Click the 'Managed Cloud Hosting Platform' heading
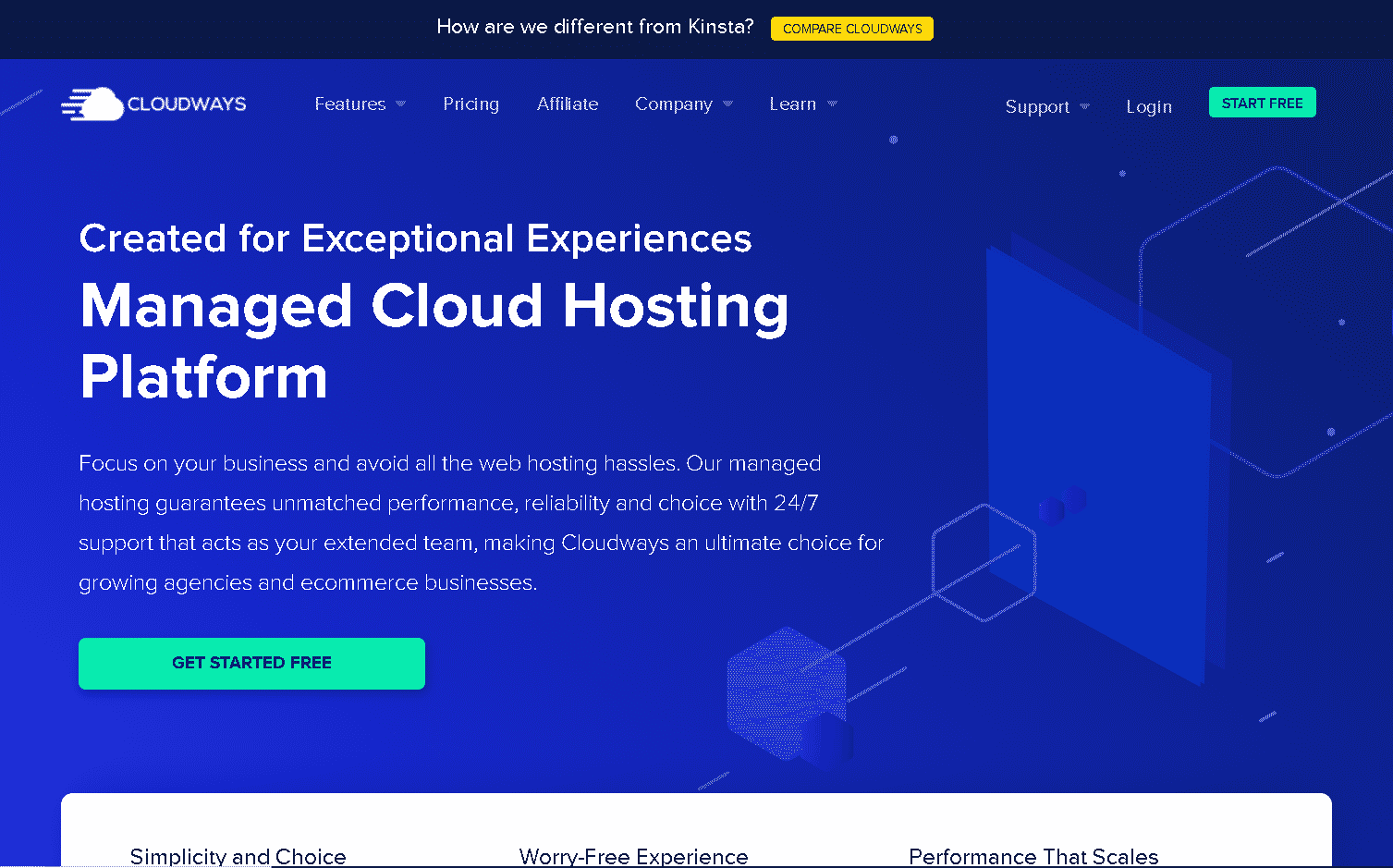The width and height of the screenshot is (1393, 868). click(434, 341)
